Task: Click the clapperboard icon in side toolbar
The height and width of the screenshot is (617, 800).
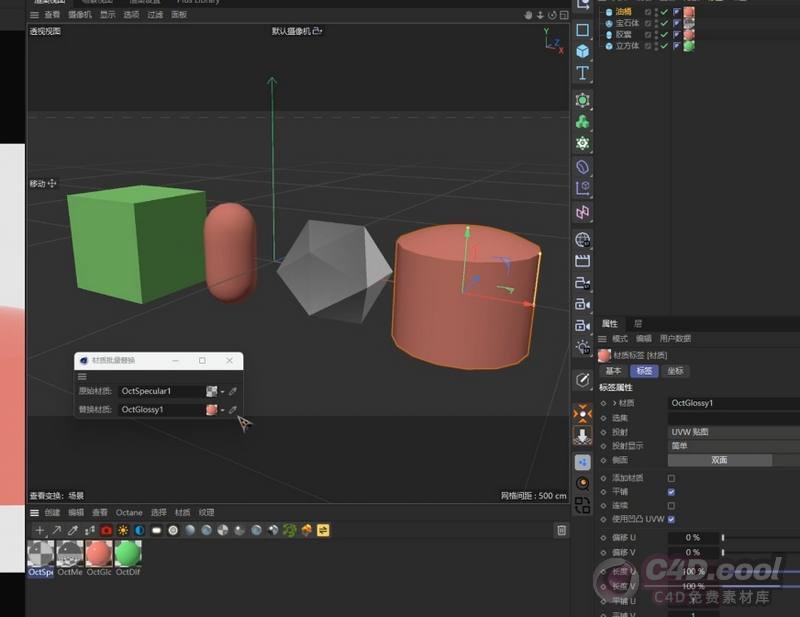Action: (582, 261)
